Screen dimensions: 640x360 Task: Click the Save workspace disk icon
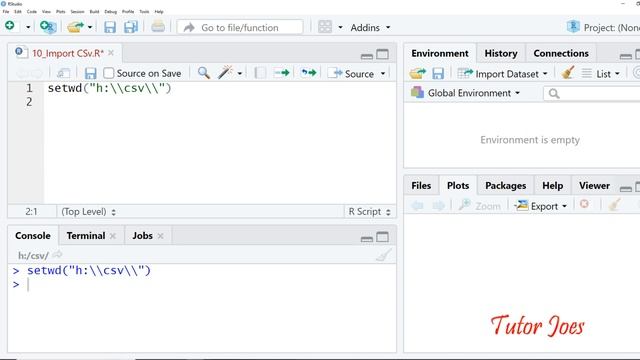click(438, 73)
